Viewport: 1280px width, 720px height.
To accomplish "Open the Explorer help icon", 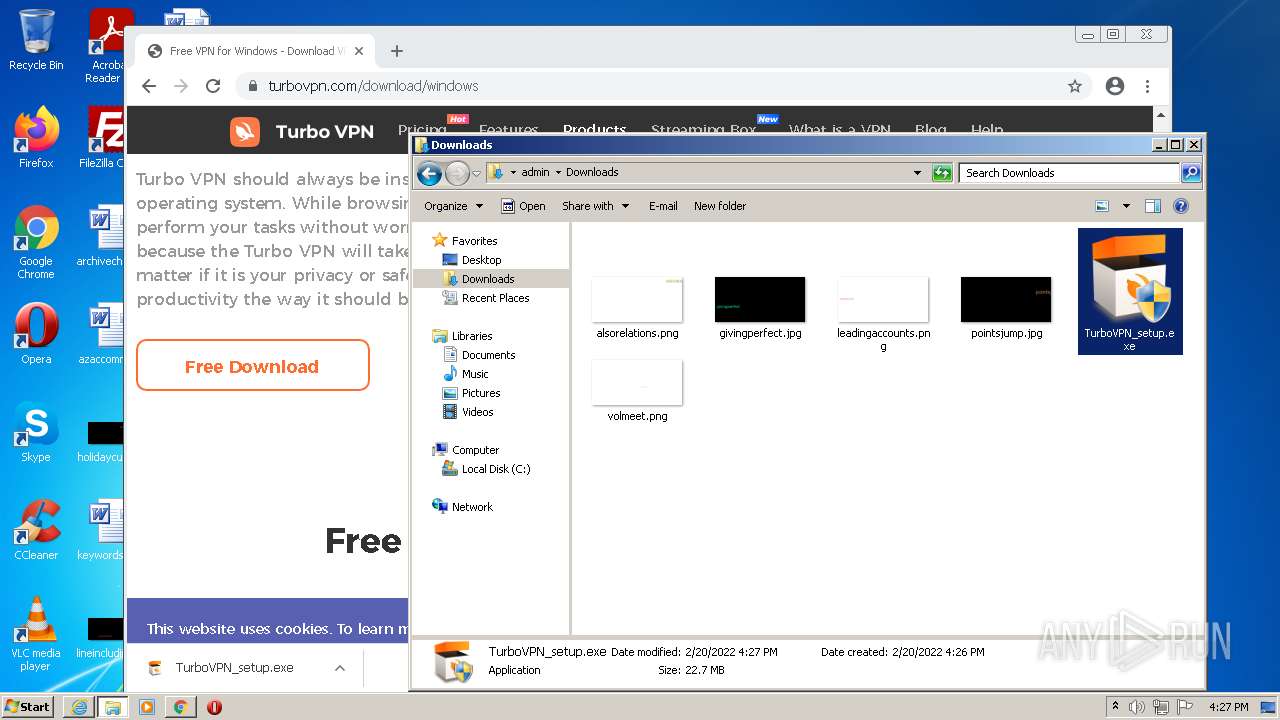I will tap(1181, 206).
